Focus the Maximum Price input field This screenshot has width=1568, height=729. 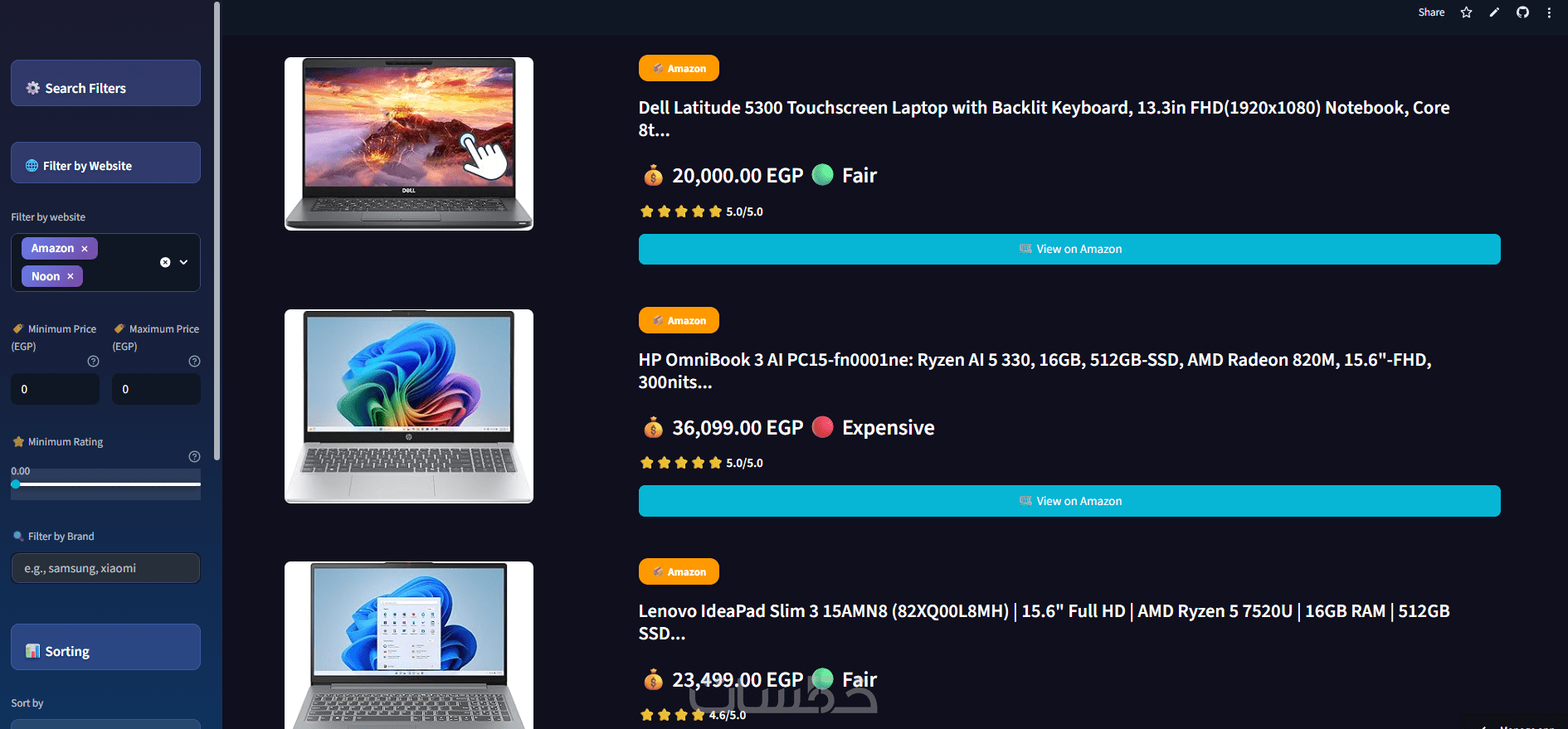pyautogui.click(x=156, y=389)
